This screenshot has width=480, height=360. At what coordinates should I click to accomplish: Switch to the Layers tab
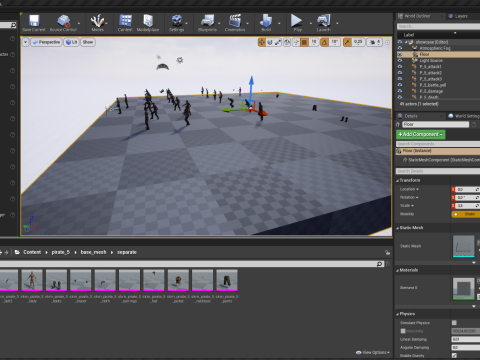[458, 16]
